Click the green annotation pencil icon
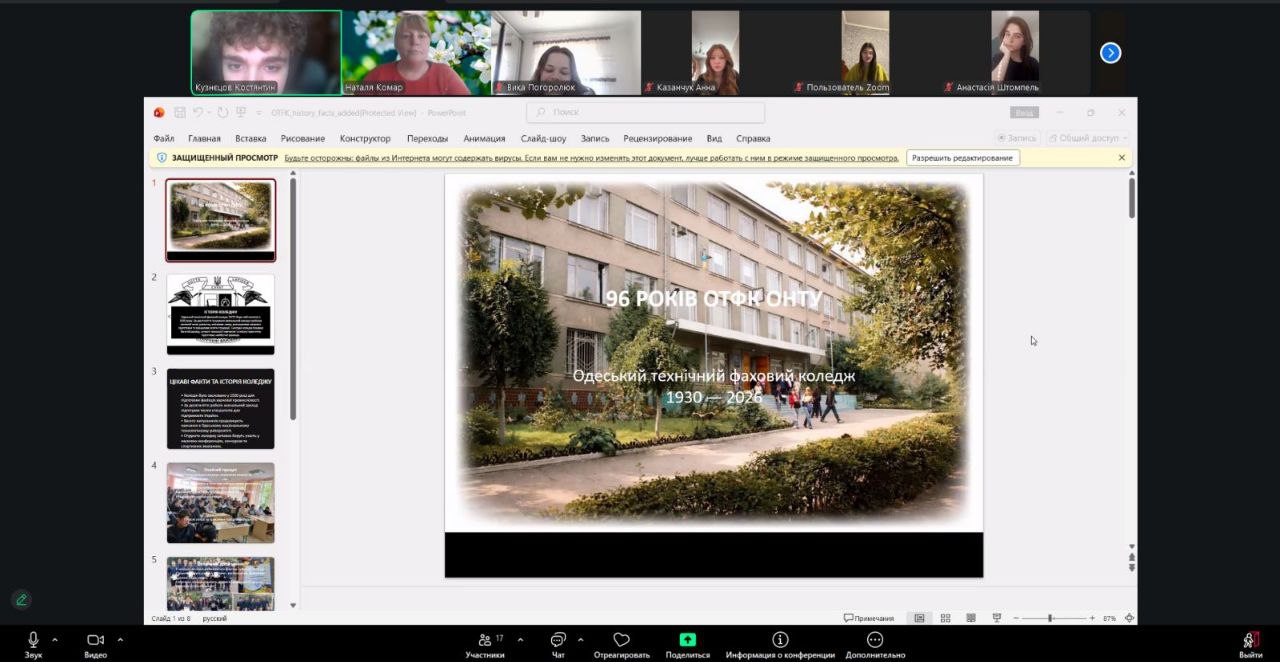1280x662 pixels. point(21,600)
